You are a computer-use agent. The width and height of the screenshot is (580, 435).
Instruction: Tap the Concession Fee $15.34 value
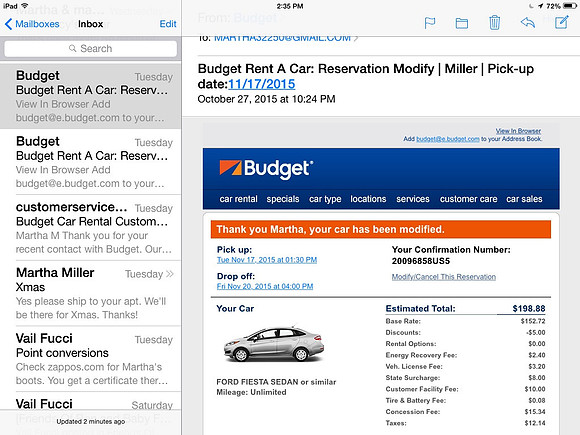click(x=535, y=412)
